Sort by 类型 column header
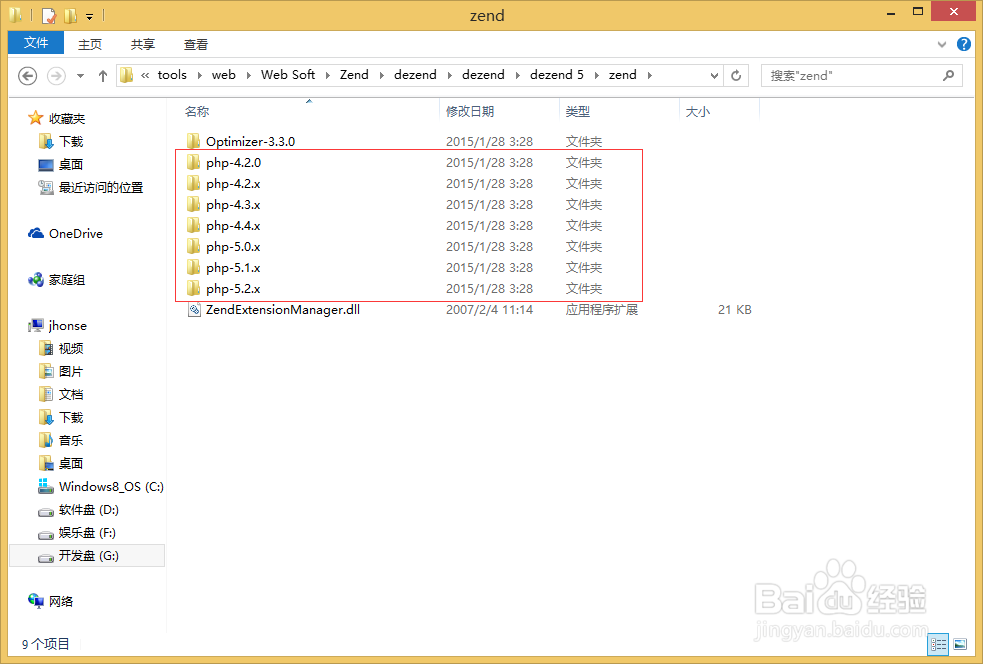Screen dimensions: 983x664 [x=577, y=112]
